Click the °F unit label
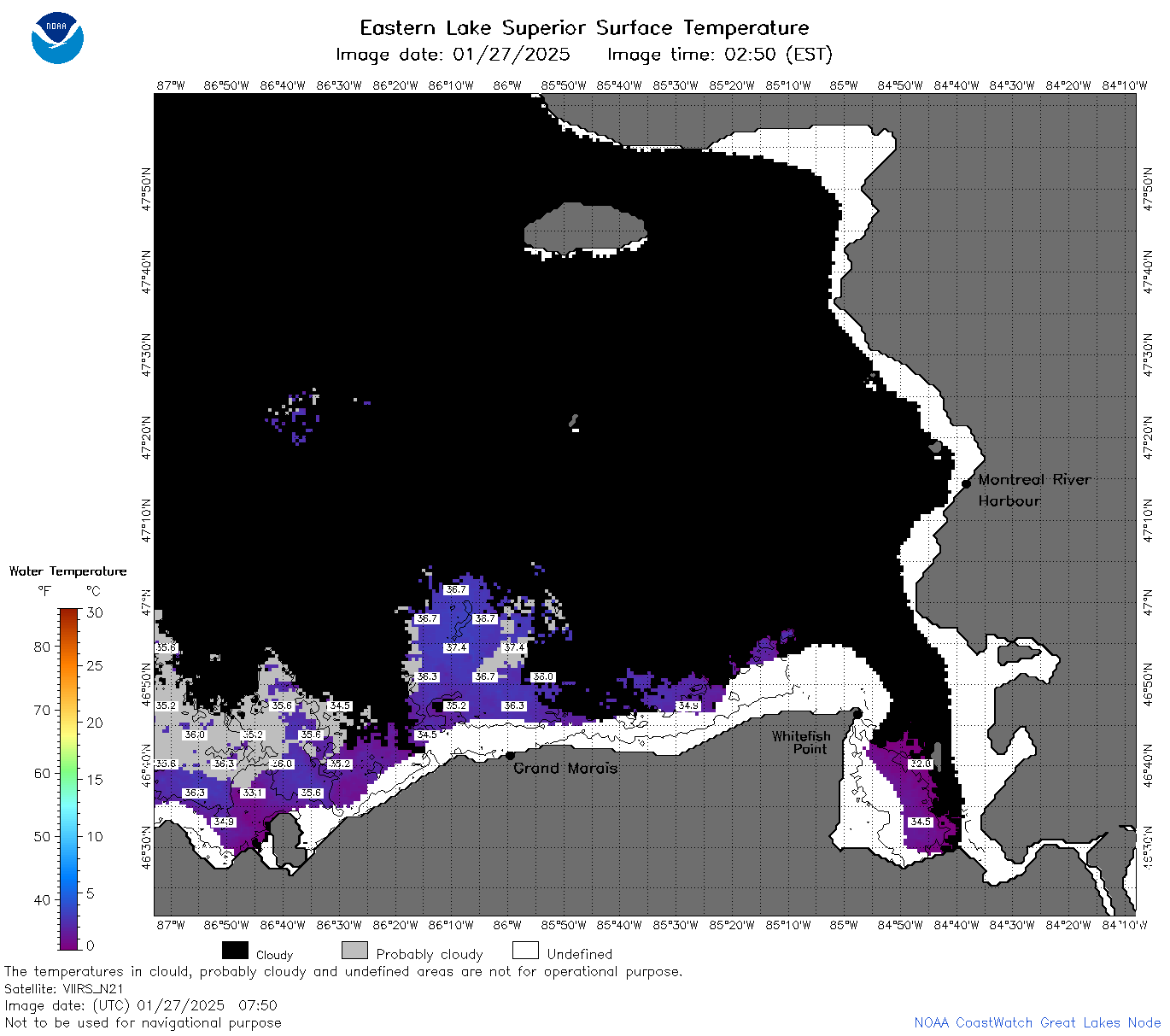This screenshot has height=1036, width=1170. tap(44, 591)
